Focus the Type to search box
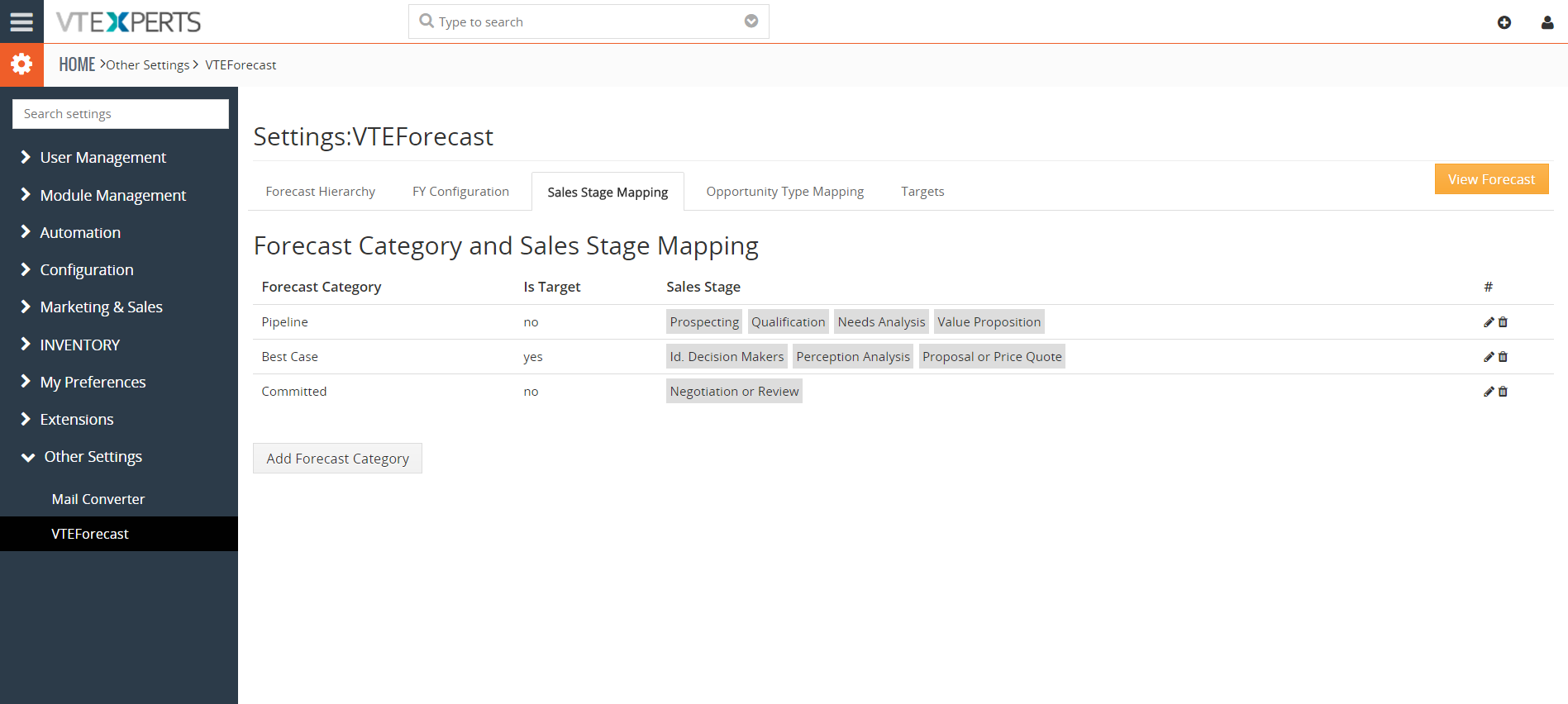 (589, 21)
